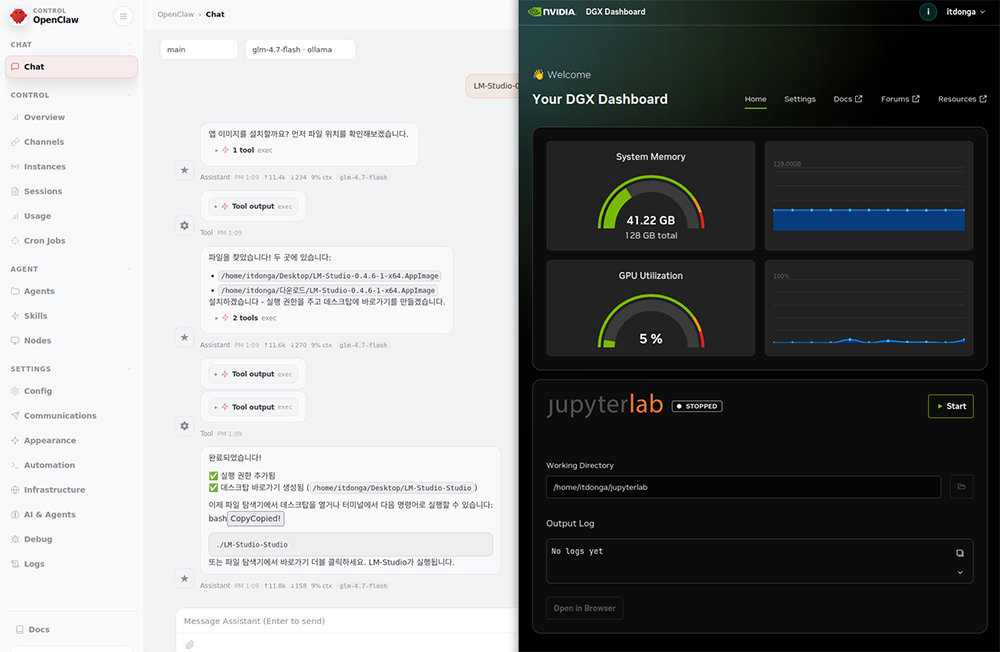Image resolution: width=1000 pixels, height=652 pixels.
Task: Expand the '2 tools exec' disclosure
Action: coord(246,318)
